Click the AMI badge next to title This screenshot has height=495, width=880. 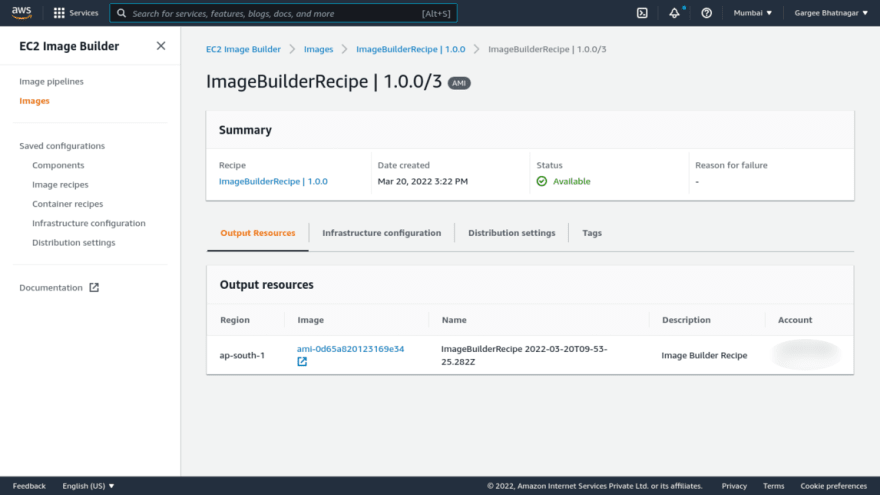[459, 83]
